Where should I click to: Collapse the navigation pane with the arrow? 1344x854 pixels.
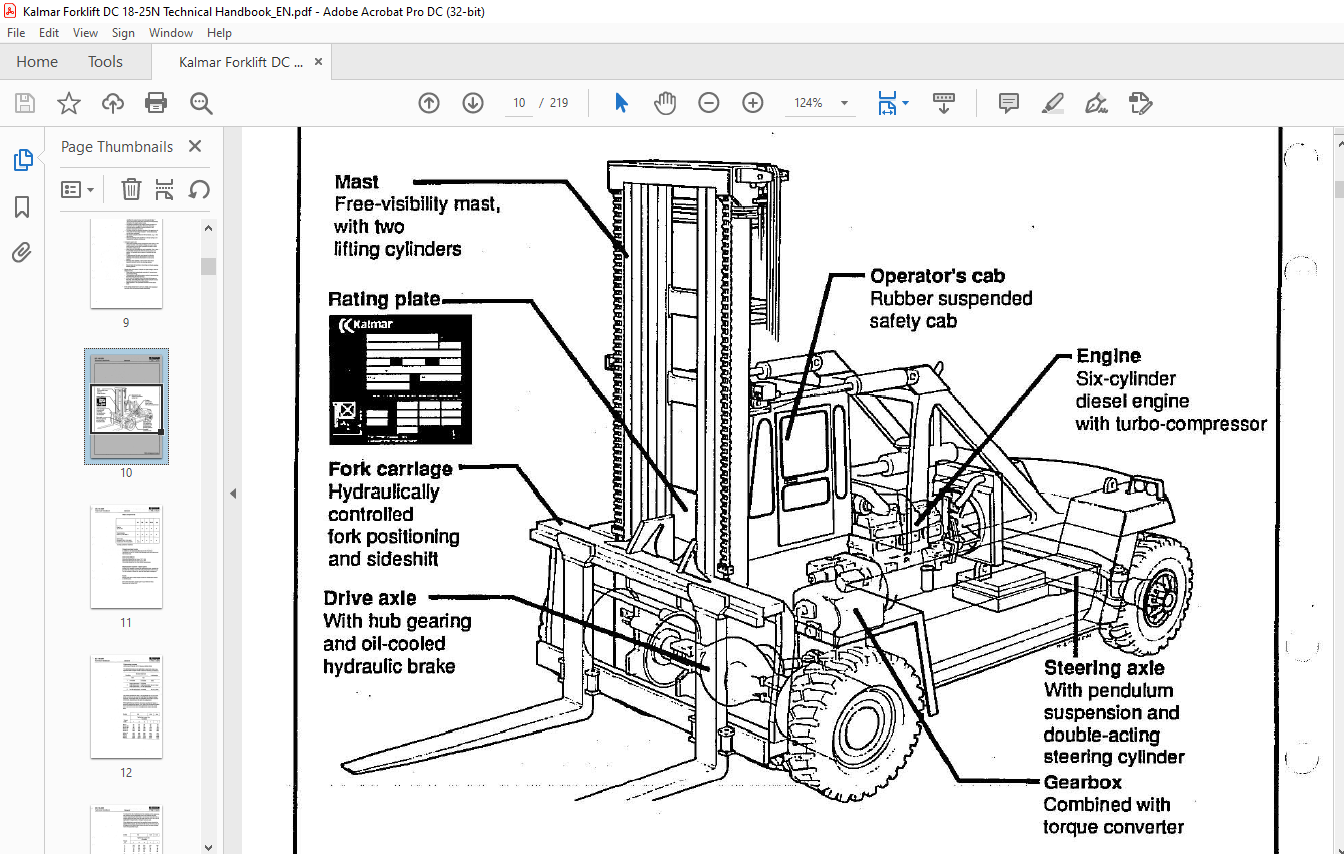point(233,493)
